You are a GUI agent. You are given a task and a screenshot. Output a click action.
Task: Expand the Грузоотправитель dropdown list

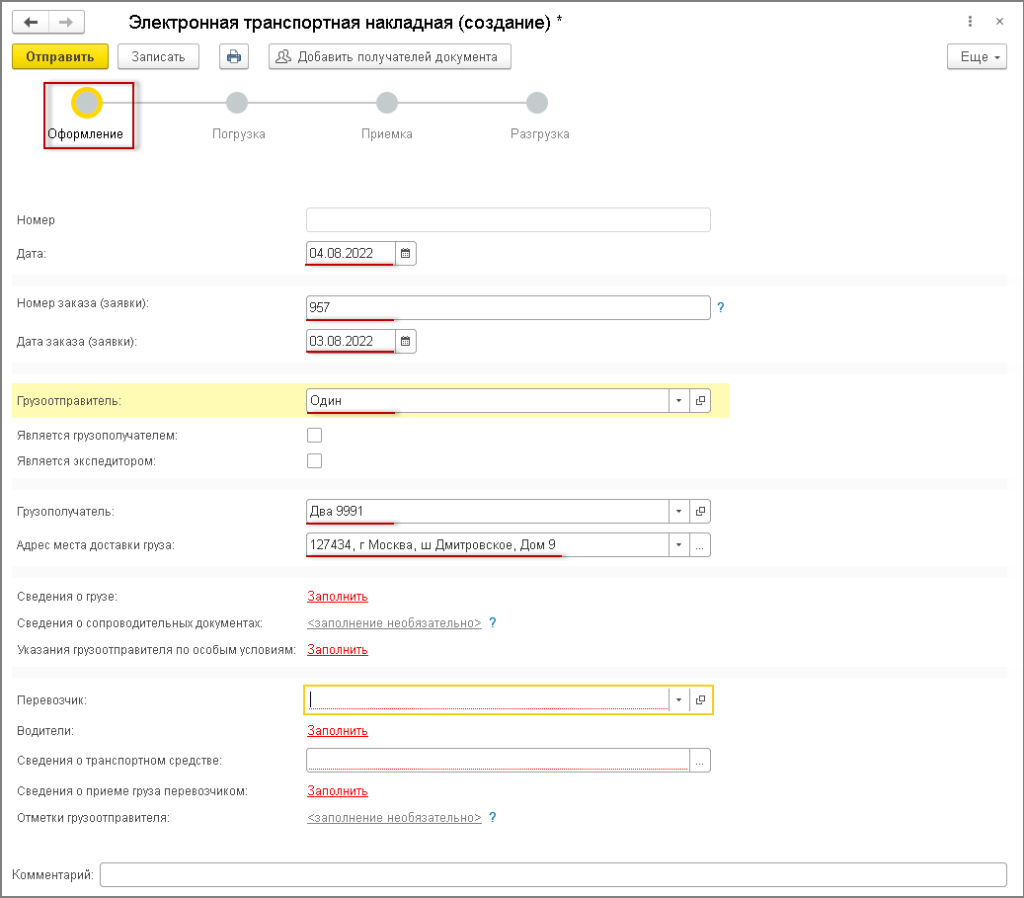[678, 401]
